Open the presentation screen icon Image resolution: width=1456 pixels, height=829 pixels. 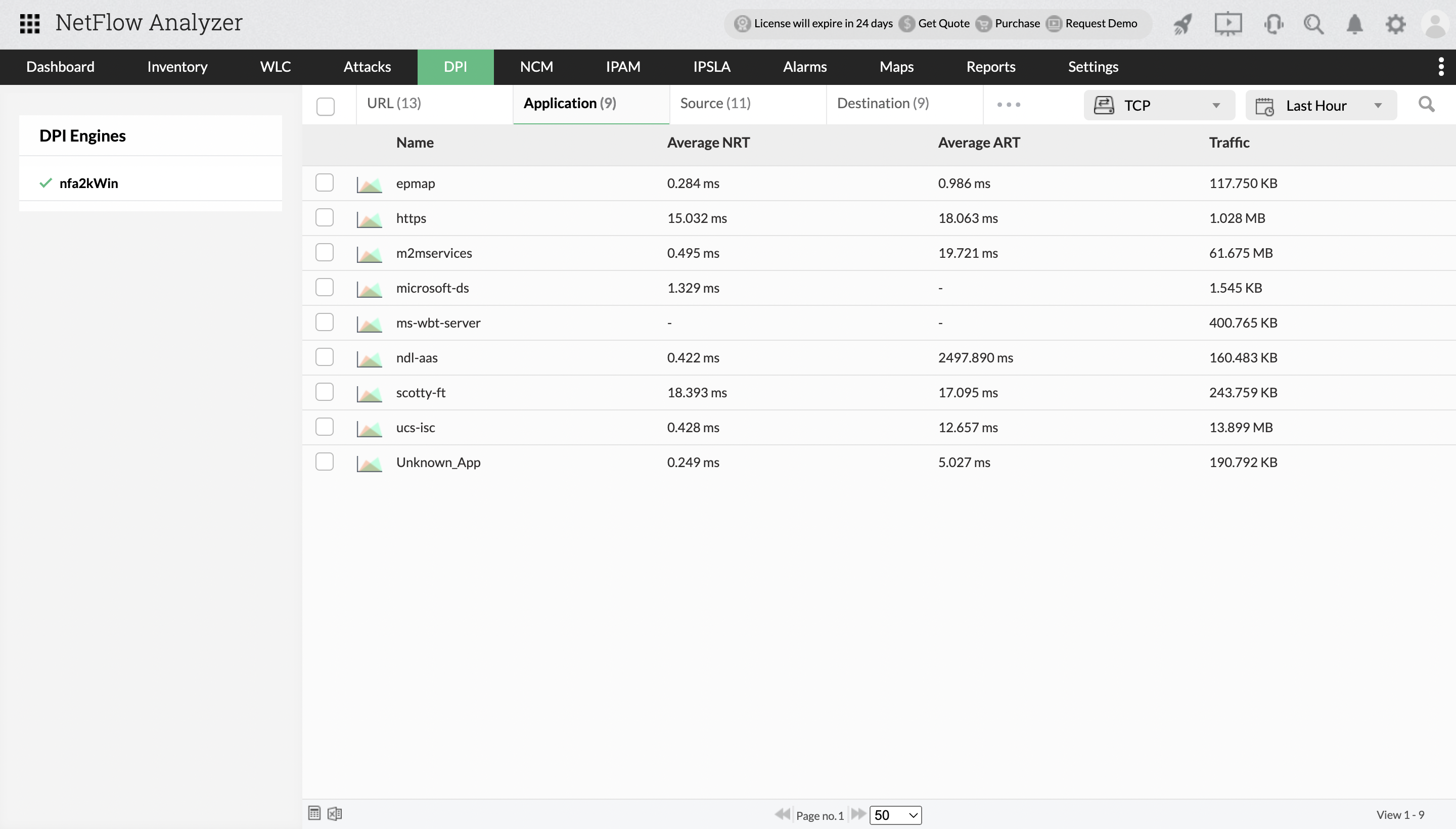point(1227,24)
